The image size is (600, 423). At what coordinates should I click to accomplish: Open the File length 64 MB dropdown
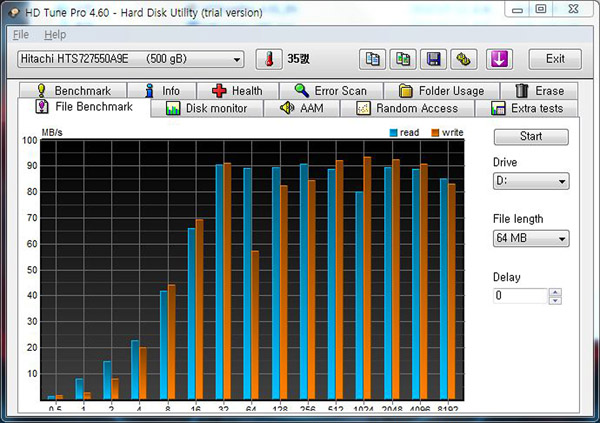(x=531, y=238)
